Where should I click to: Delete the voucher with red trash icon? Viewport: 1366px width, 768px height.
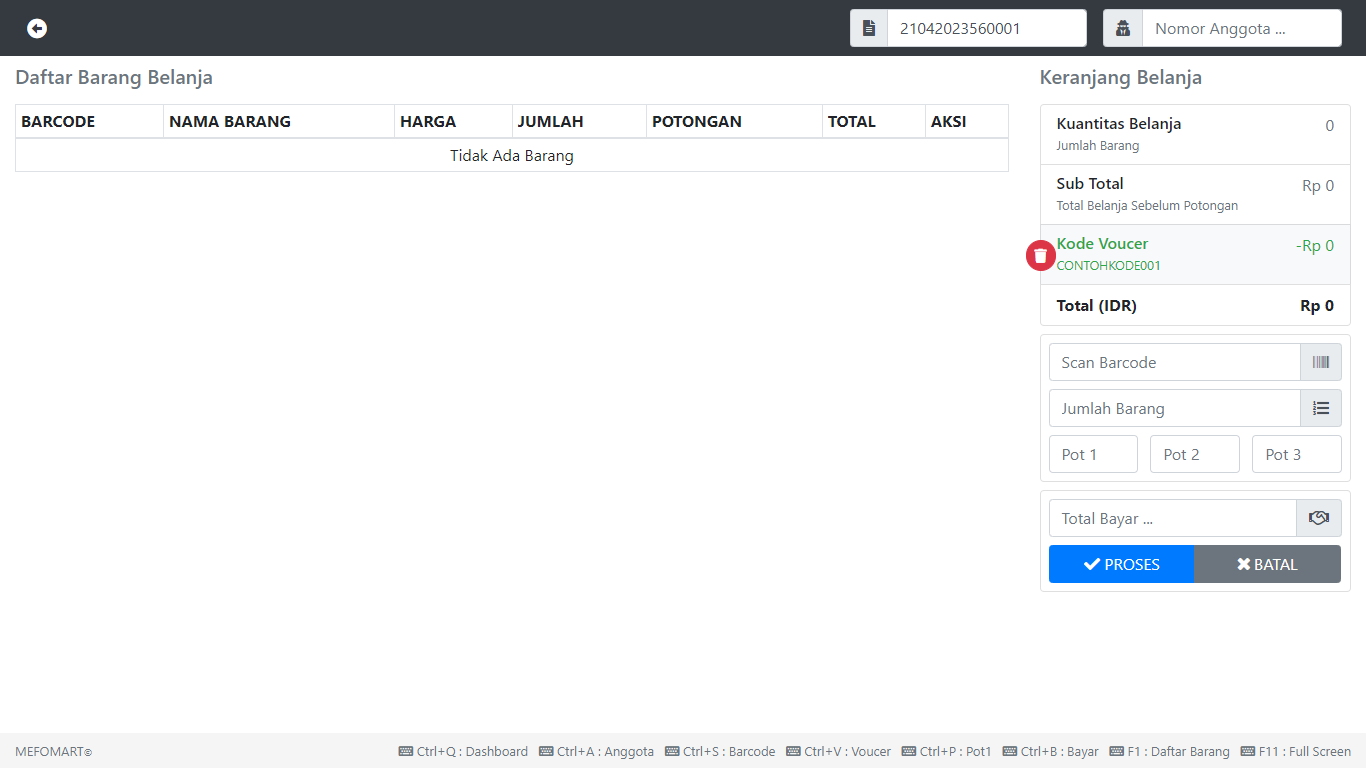coord(1041,256)
